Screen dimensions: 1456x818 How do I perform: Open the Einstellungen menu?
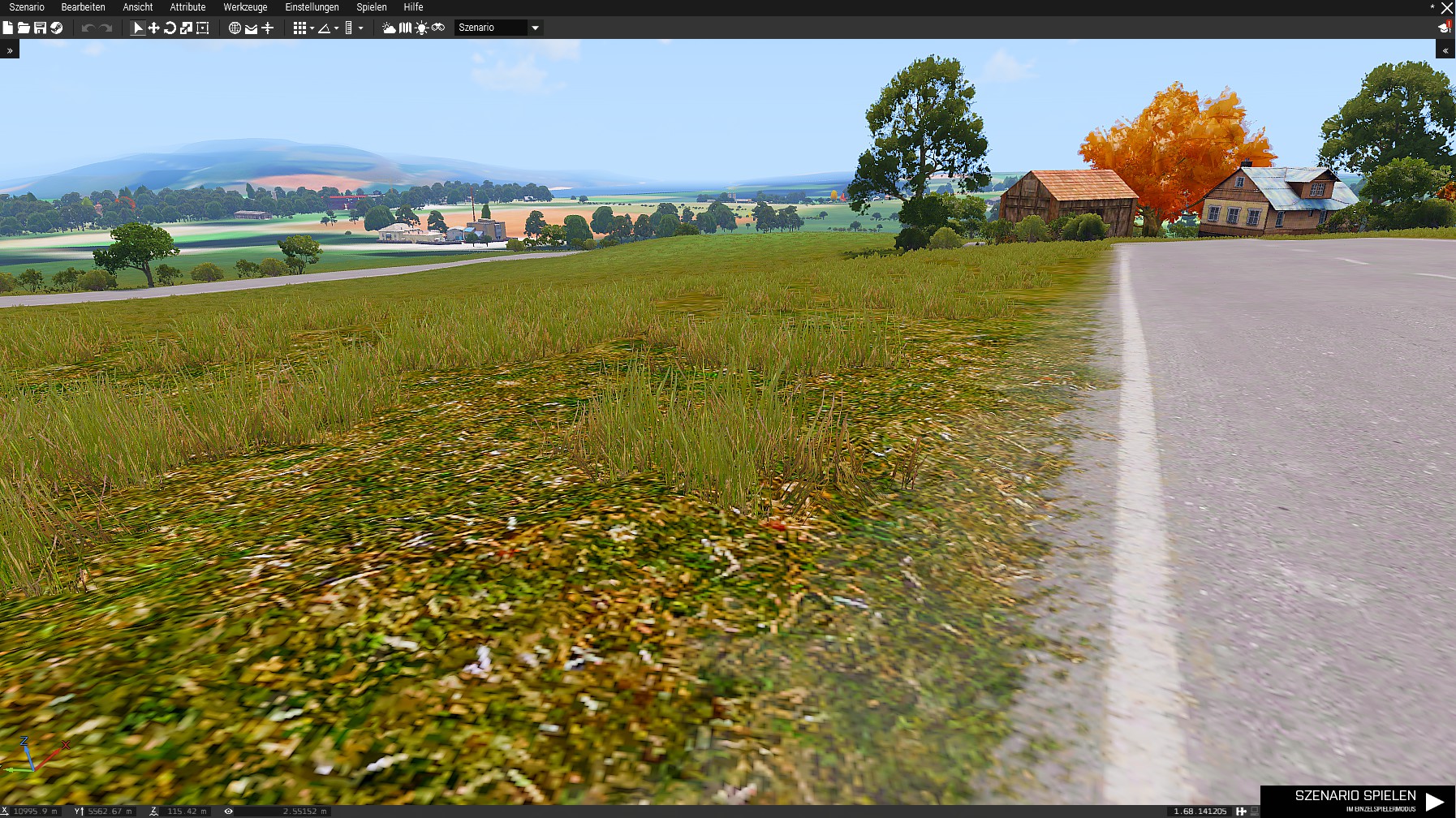pos(312,7)
